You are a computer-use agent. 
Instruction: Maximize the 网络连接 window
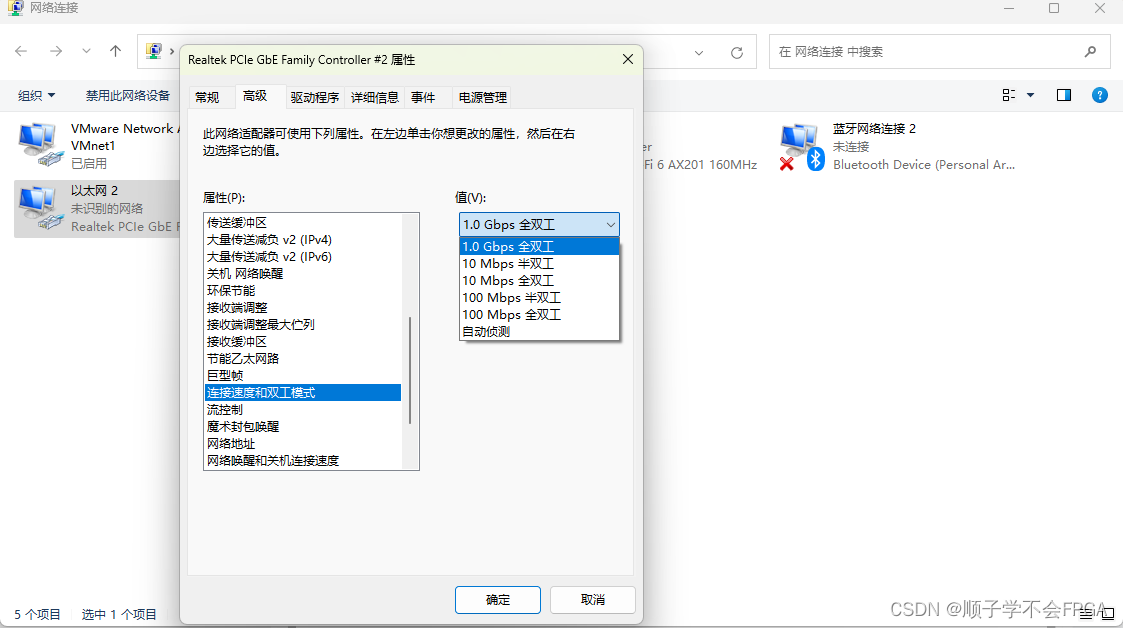click(x=1054, y=8)
